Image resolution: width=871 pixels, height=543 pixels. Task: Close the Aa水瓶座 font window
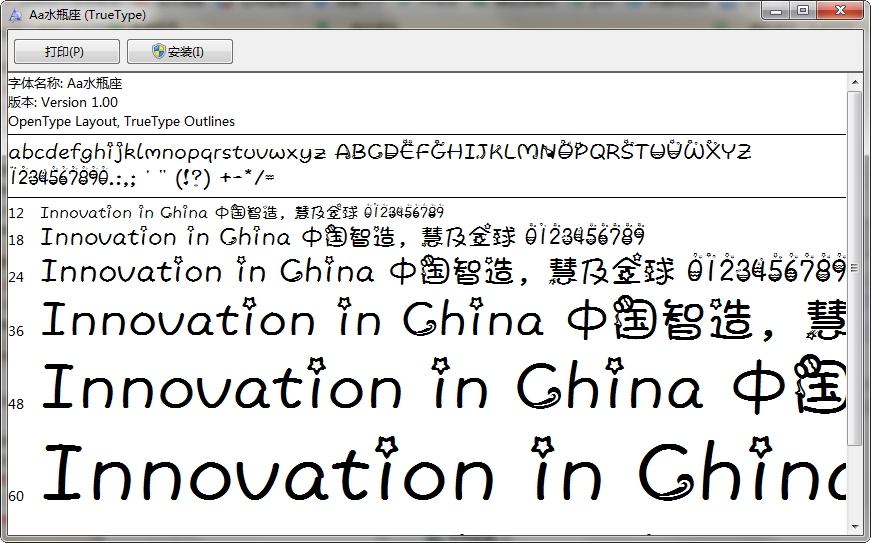tap(841, 10)
